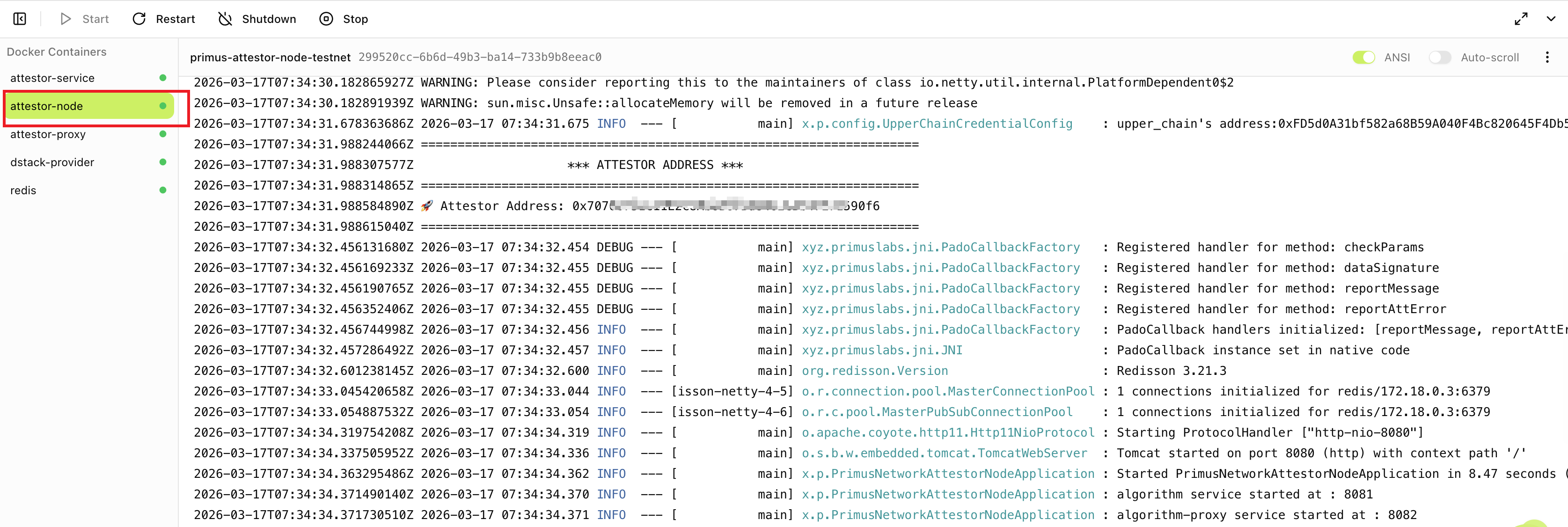
Task: Select the attestor-service container
Action: coord(88,78)
